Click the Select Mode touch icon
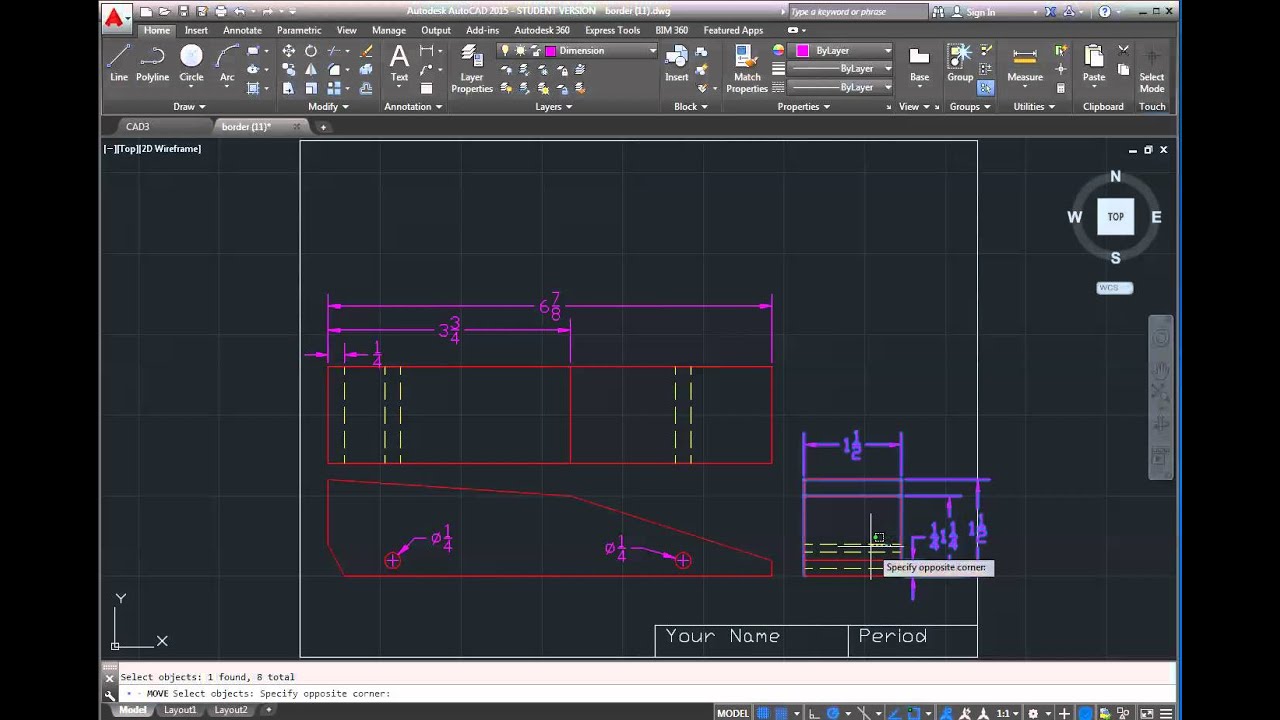The height and width of the screenshot is (720, 1280). 1152,68
